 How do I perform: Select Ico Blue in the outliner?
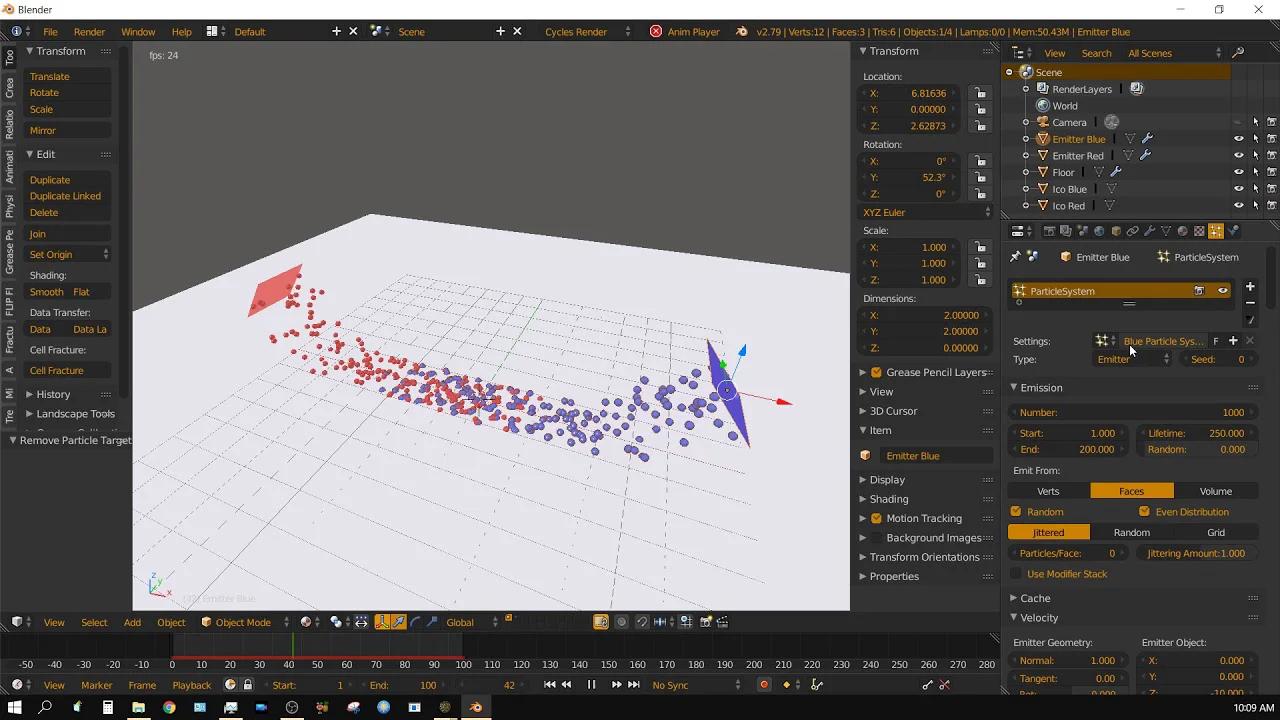tap(1069, 188)
